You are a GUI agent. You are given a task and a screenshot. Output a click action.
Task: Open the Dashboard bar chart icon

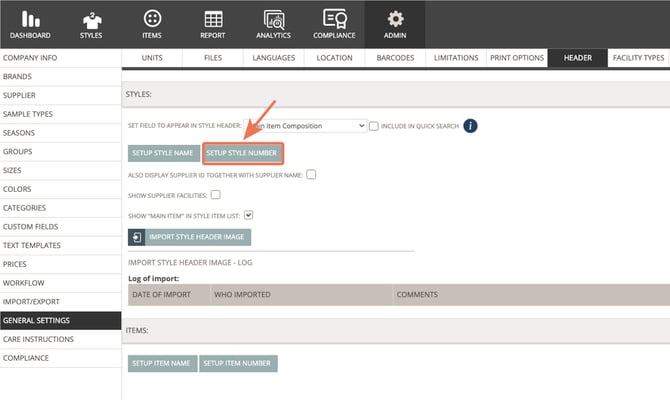tap(30, 18)
